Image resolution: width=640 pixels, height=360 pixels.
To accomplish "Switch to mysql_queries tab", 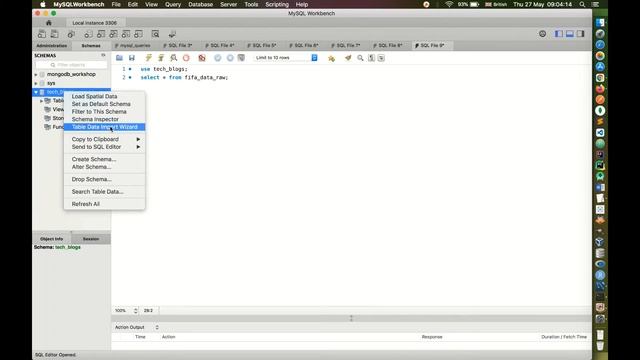I will point(133,46).
